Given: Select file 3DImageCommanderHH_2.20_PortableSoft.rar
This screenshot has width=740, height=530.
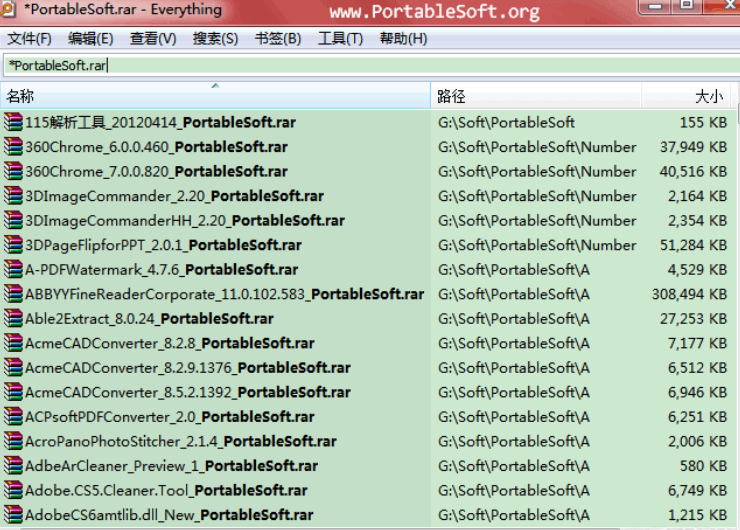Looking at the screenshot, I should coord(185,220).
